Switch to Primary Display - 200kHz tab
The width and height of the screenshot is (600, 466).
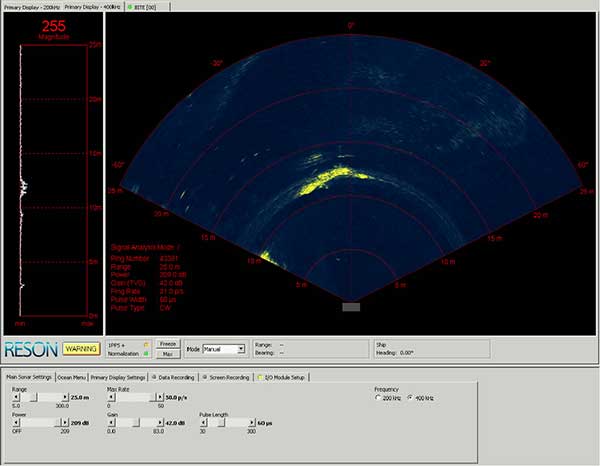(x=33, y=6)
